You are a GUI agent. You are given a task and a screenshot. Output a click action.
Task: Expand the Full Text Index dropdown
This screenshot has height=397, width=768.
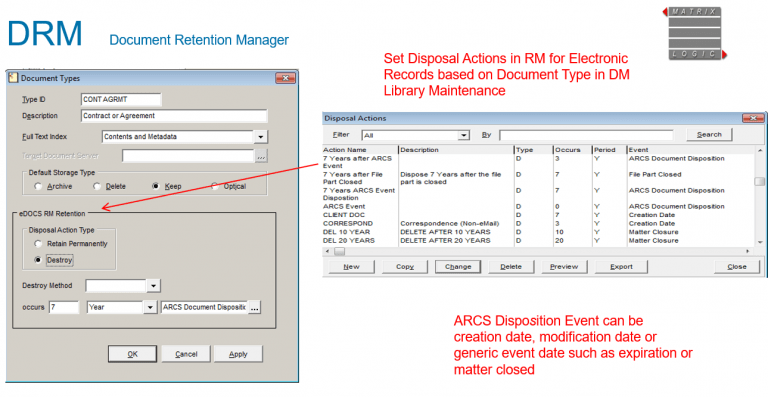click(x=261, y=137)
